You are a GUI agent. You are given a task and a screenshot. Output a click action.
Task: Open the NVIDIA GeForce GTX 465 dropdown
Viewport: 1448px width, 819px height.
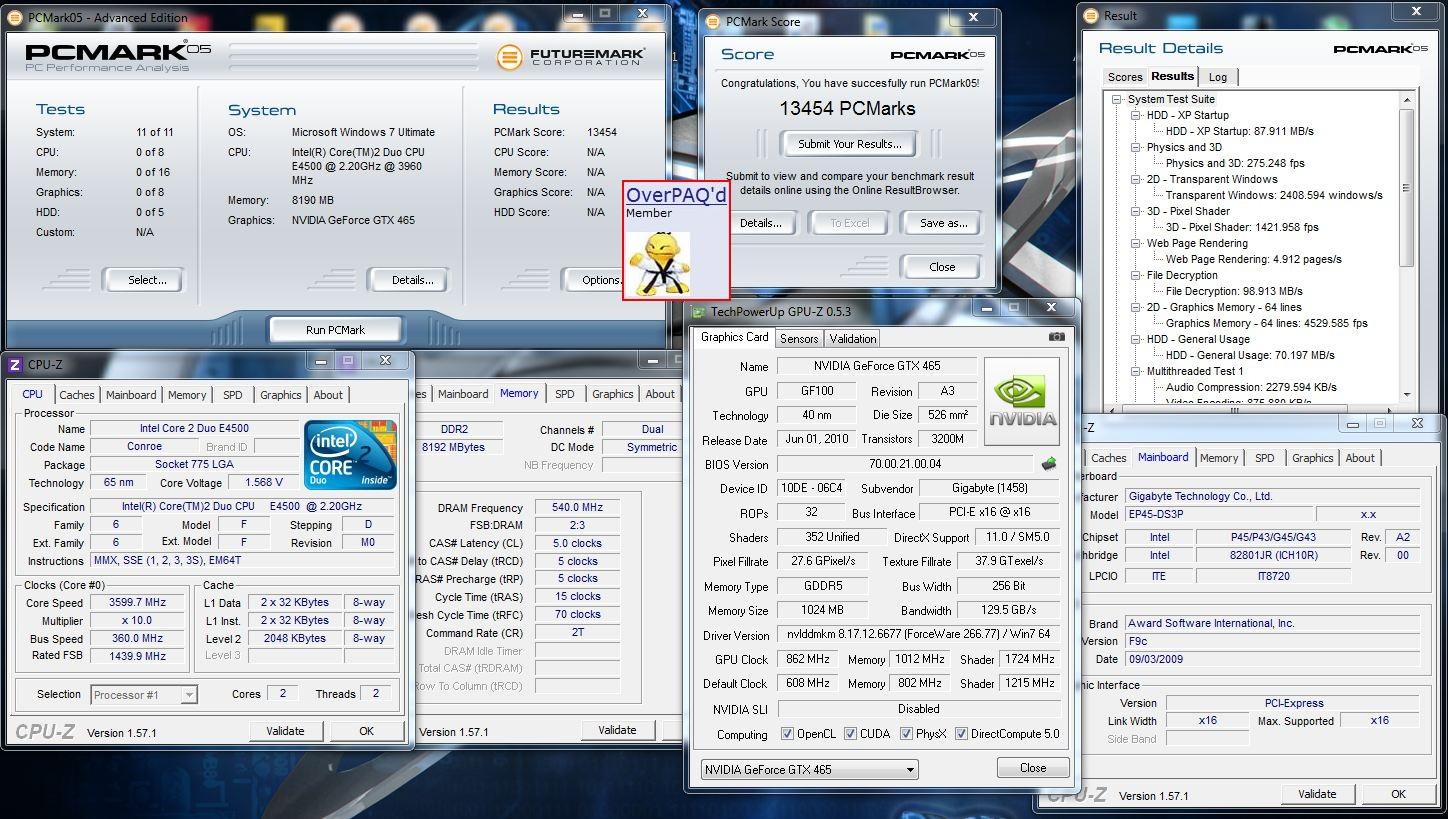[809, 769]
